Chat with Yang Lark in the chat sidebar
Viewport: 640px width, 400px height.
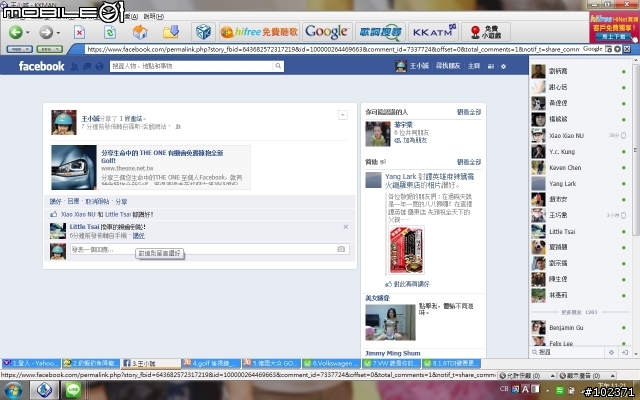click(580, 184)
